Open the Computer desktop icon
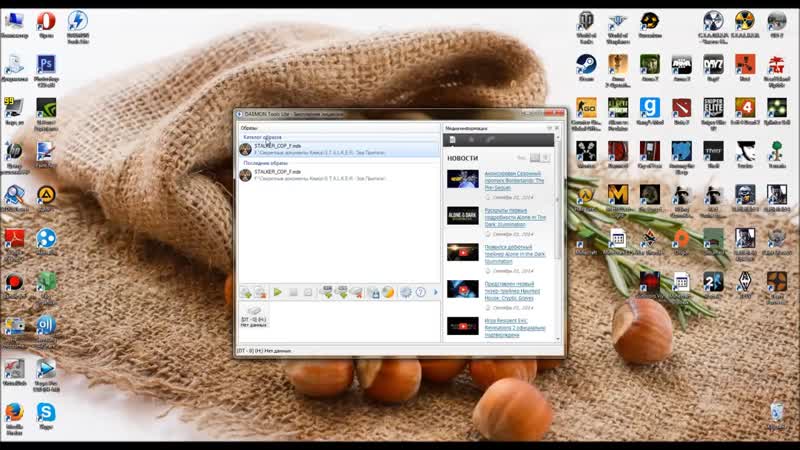The width and height of the screenshot is (800, 450). (x=14, y=24)
